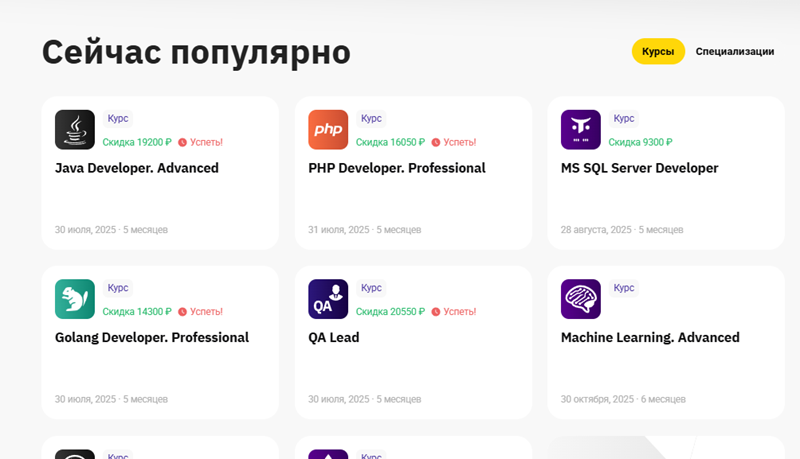Click clock icon next to Golang discount
This screenshot has width=800, height=459.
coord(182,312)
